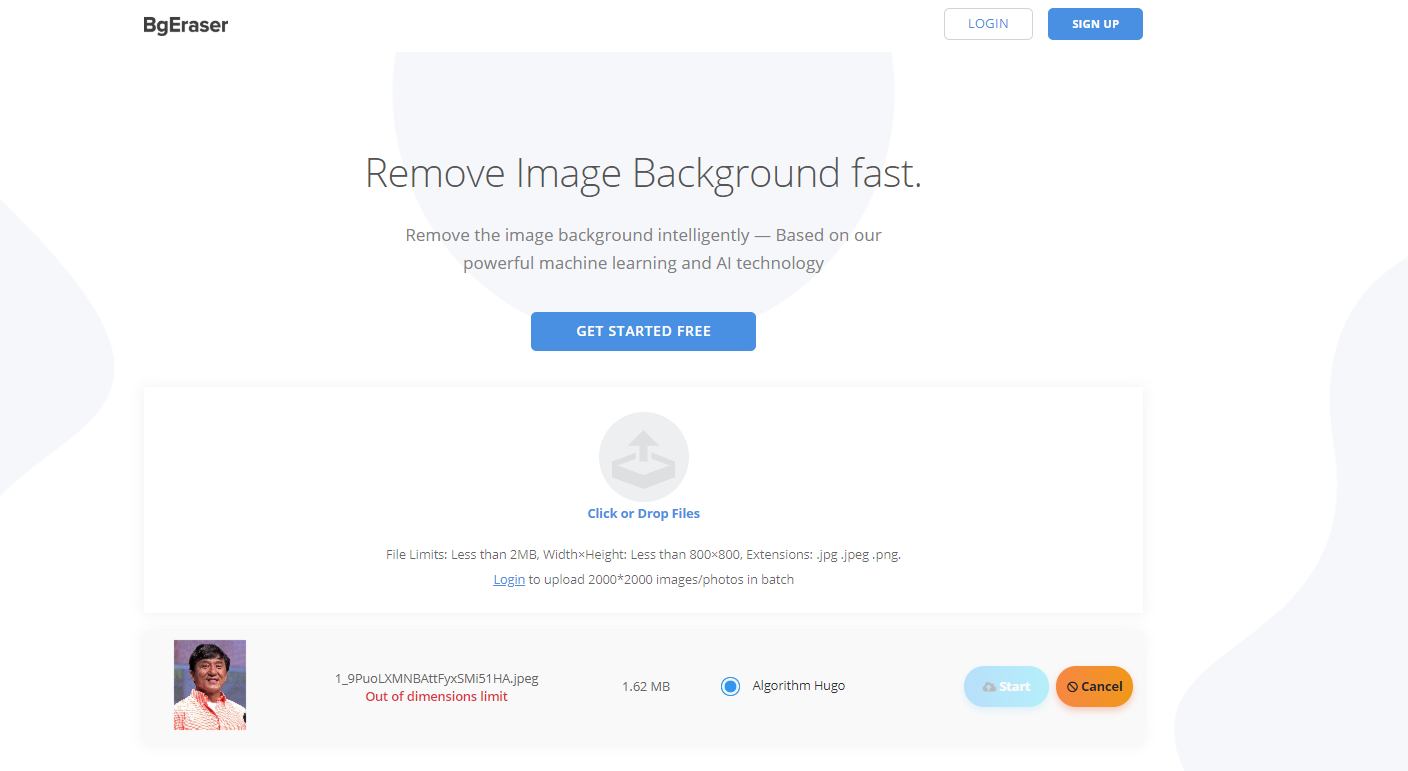Open the uploaded photo thumbnail
This screenshot has height=771, width=1408.
(x=210, y=685)
